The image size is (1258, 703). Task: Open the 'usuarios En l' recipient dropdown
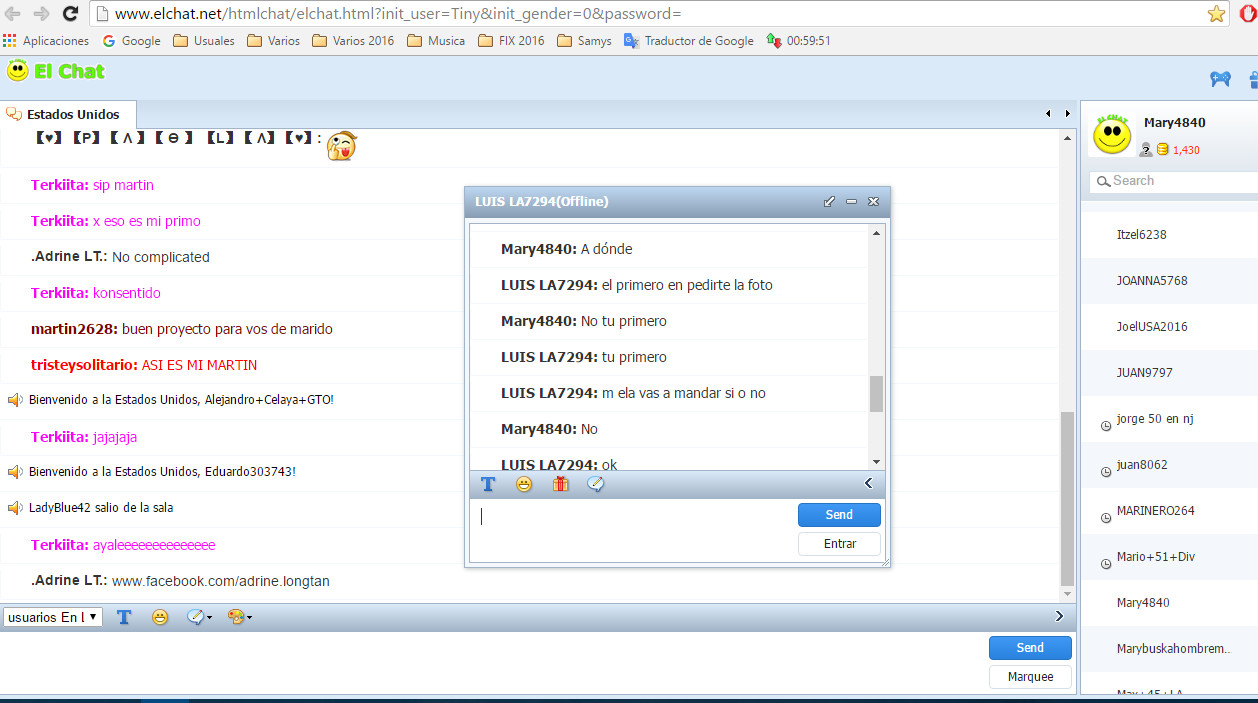point(53,617)
